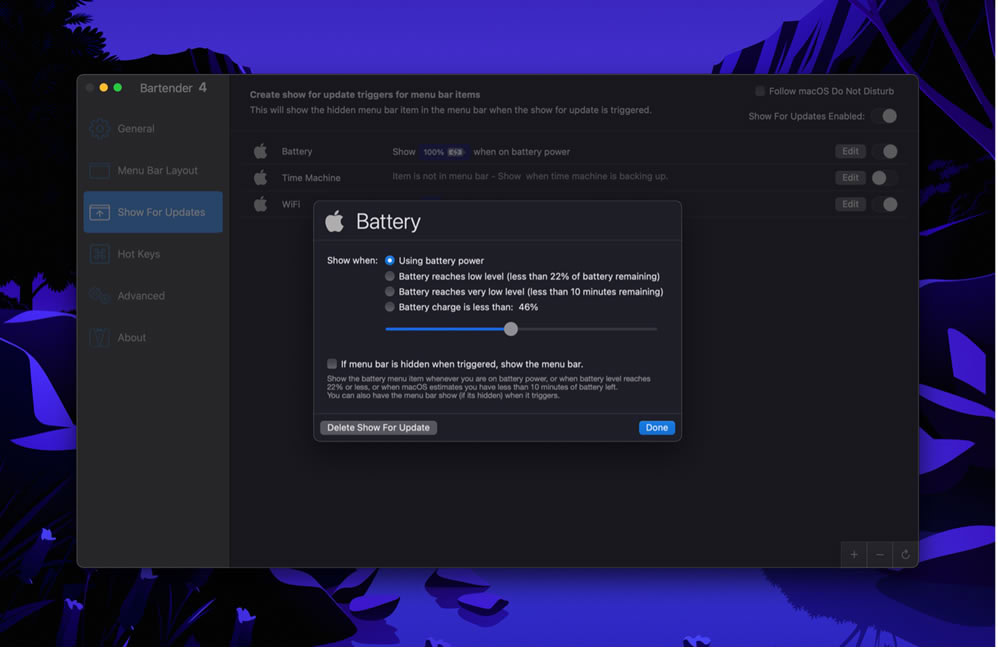Click the green zoom window button
The height and width of the screenshot is (648, 998).
(118, 88)
